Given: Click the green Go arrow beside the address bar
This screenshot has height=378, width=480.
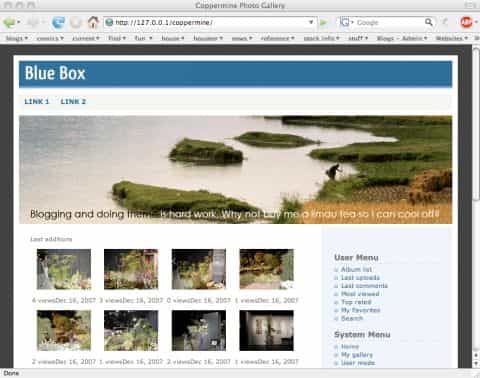Looking at the screenshot, I should 323,22.
